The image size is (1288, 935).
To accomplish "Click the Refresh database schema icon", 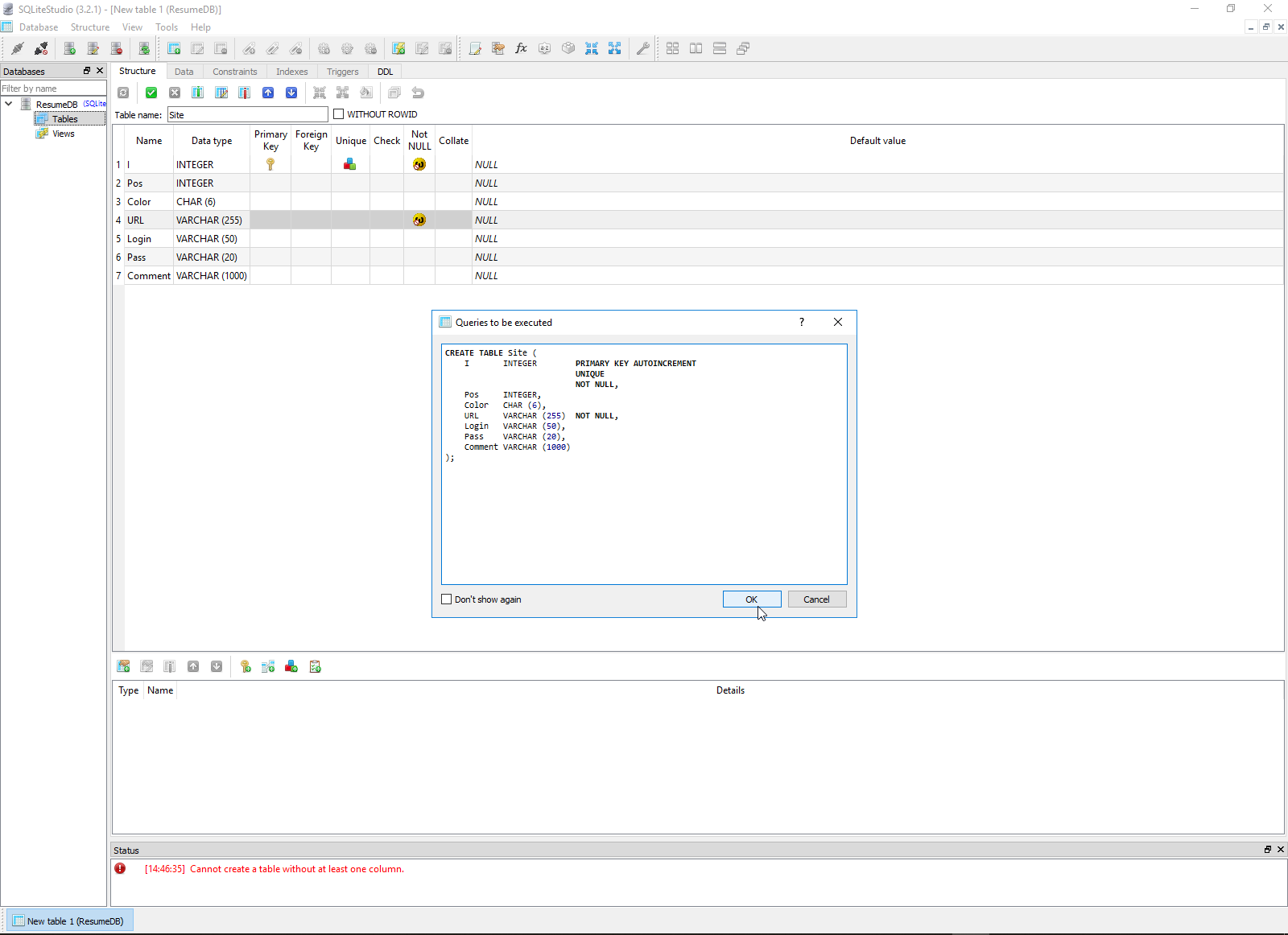I will (144, 48).
